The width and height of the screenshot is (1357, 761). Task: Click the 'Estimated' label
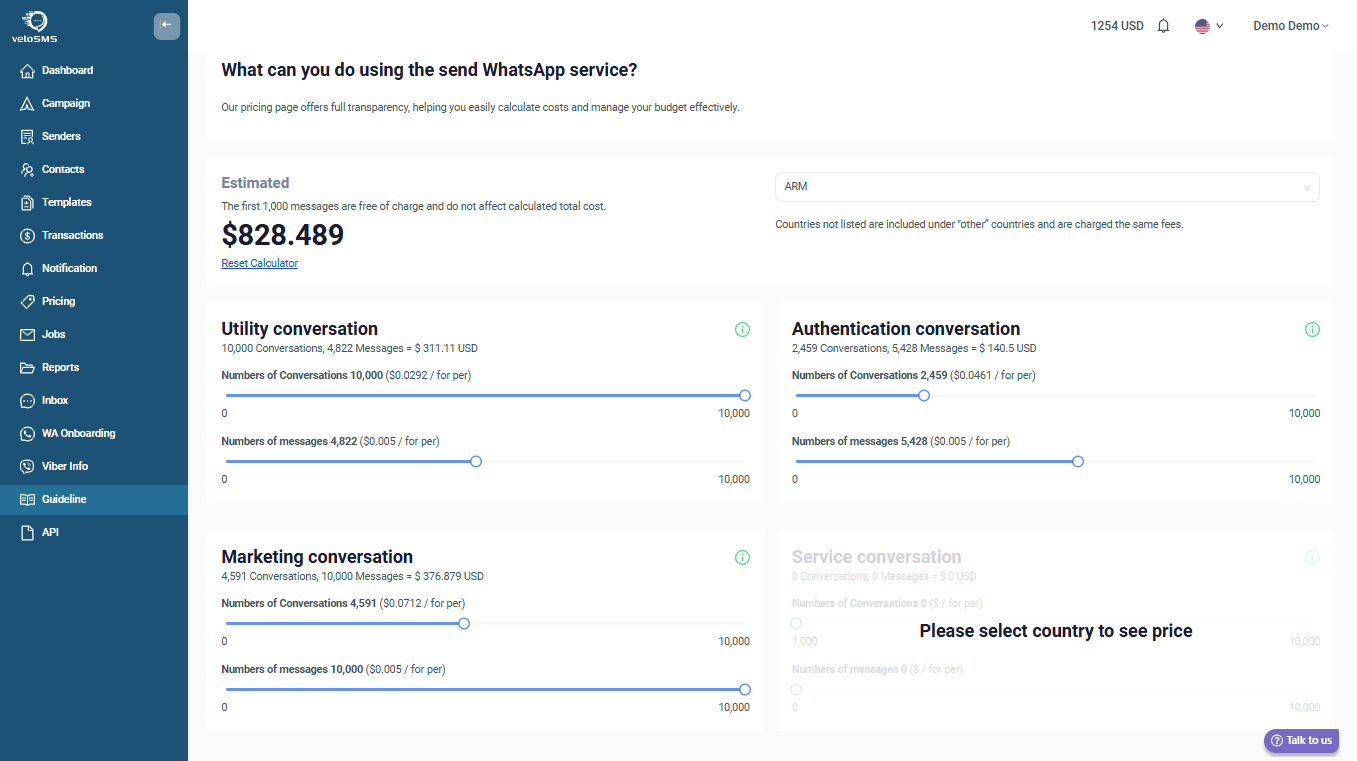pyautogui.click(x=255, y=183)
